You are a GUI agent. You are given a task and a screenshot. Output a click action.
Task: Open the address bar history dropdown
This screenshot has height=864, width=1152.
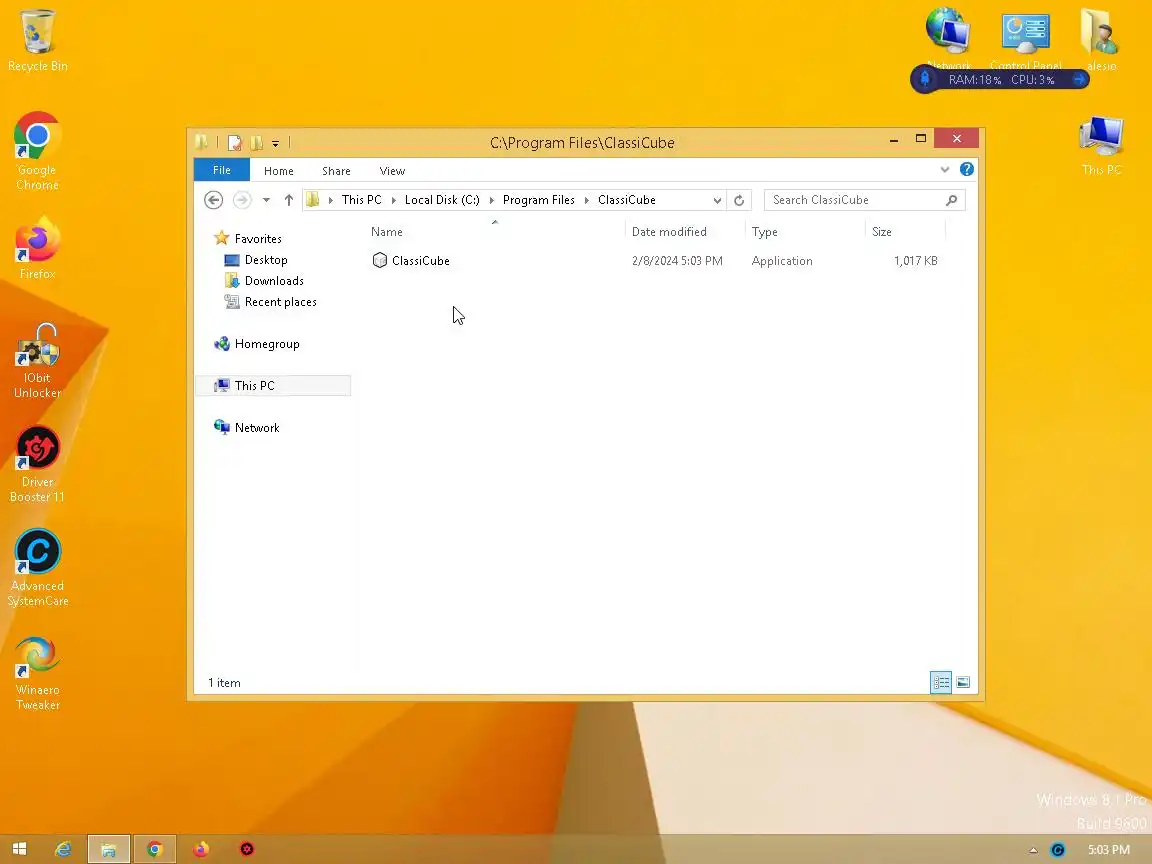[x=717, y=200]
